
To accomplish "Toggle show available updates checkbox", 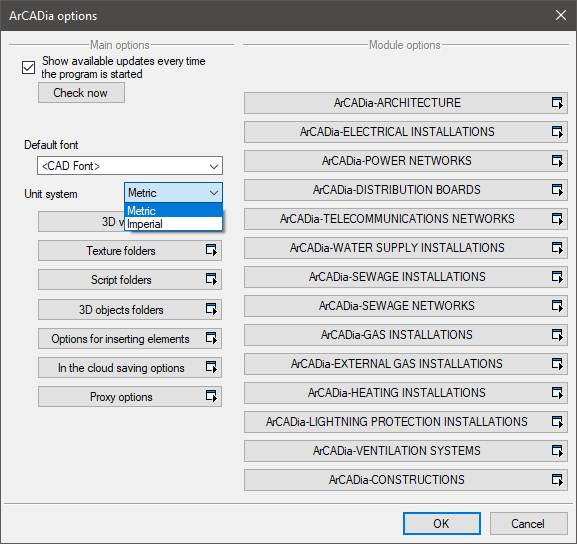I will pyautogui.click(x=28, y=68).
